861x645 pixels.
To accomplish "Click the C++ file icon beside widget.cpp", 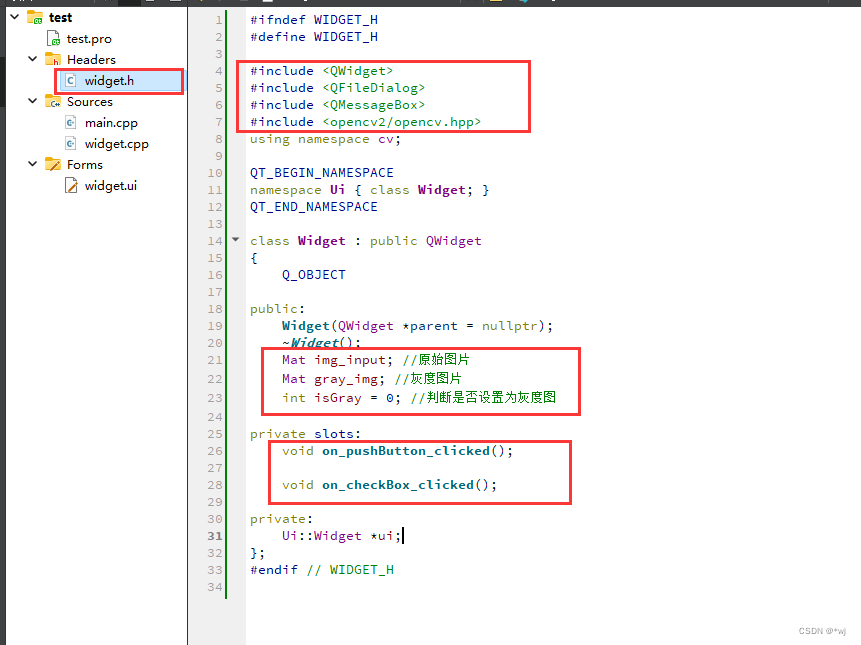I will 71,143.
